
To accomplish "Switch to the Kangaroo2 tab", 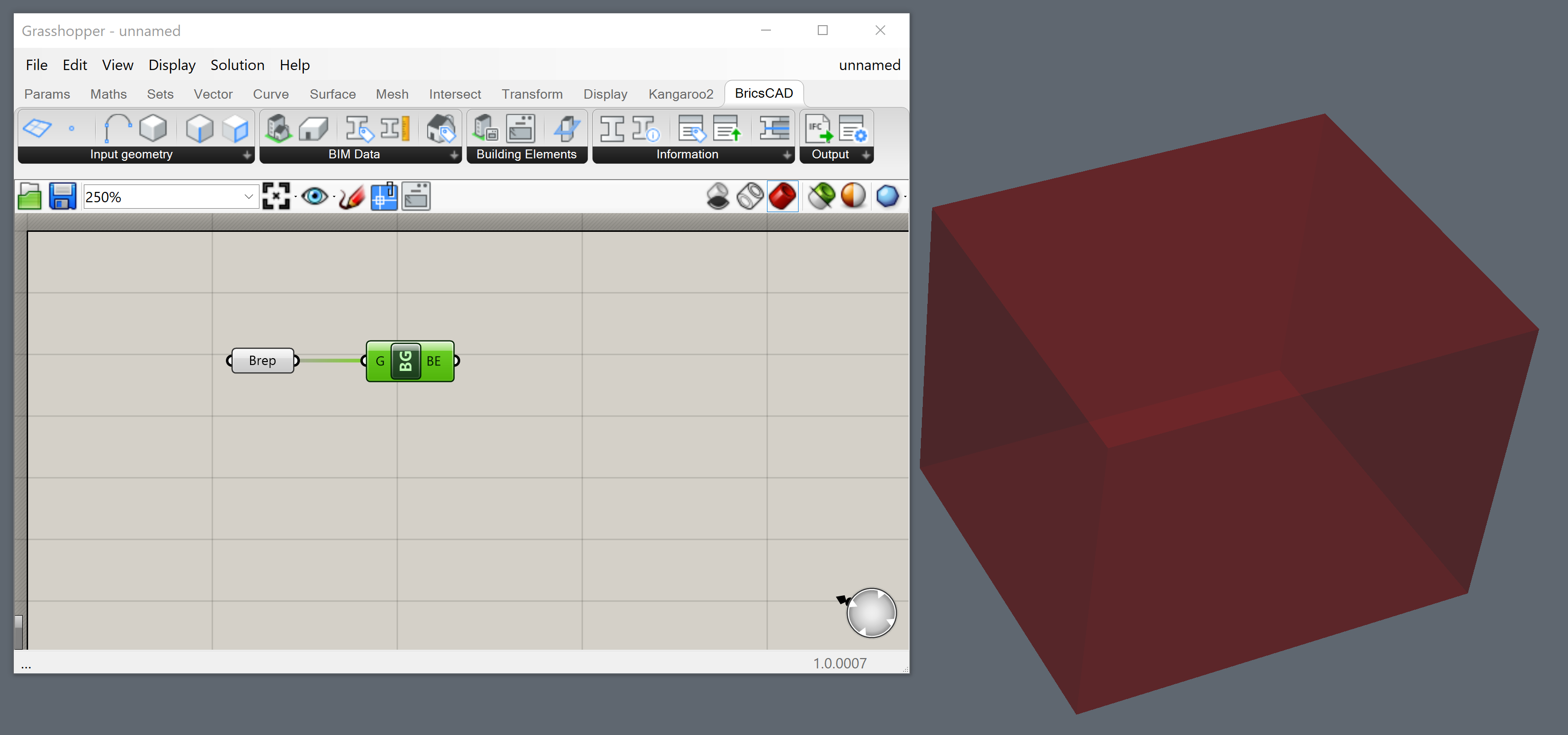I will click(x=680, y=94).
